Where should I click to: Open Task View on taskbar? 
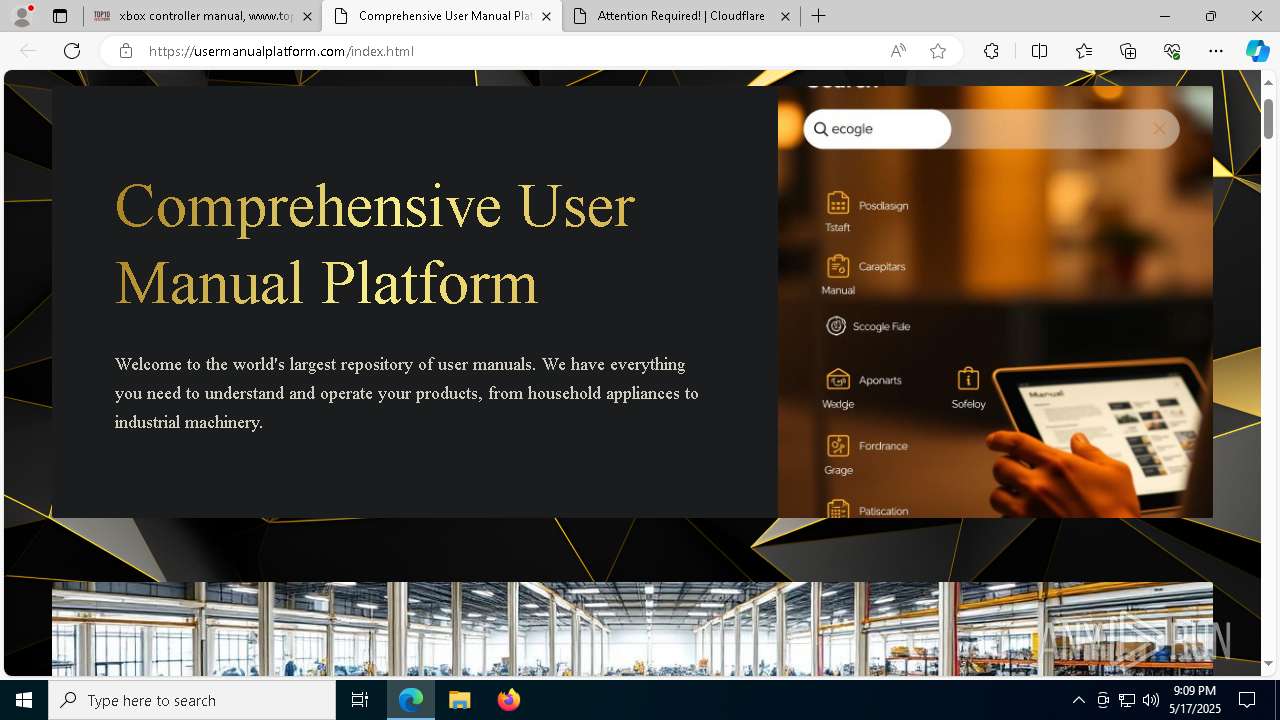(360, 700)
